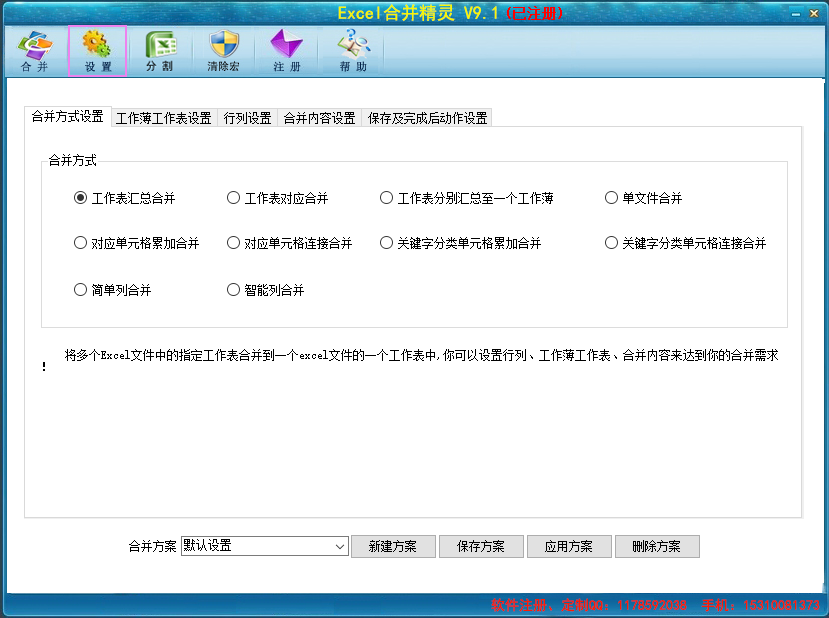The height and width of the screenshot is (618, 829).
Task: Open the 注册 (Register) icon
Action: [287, 51]
